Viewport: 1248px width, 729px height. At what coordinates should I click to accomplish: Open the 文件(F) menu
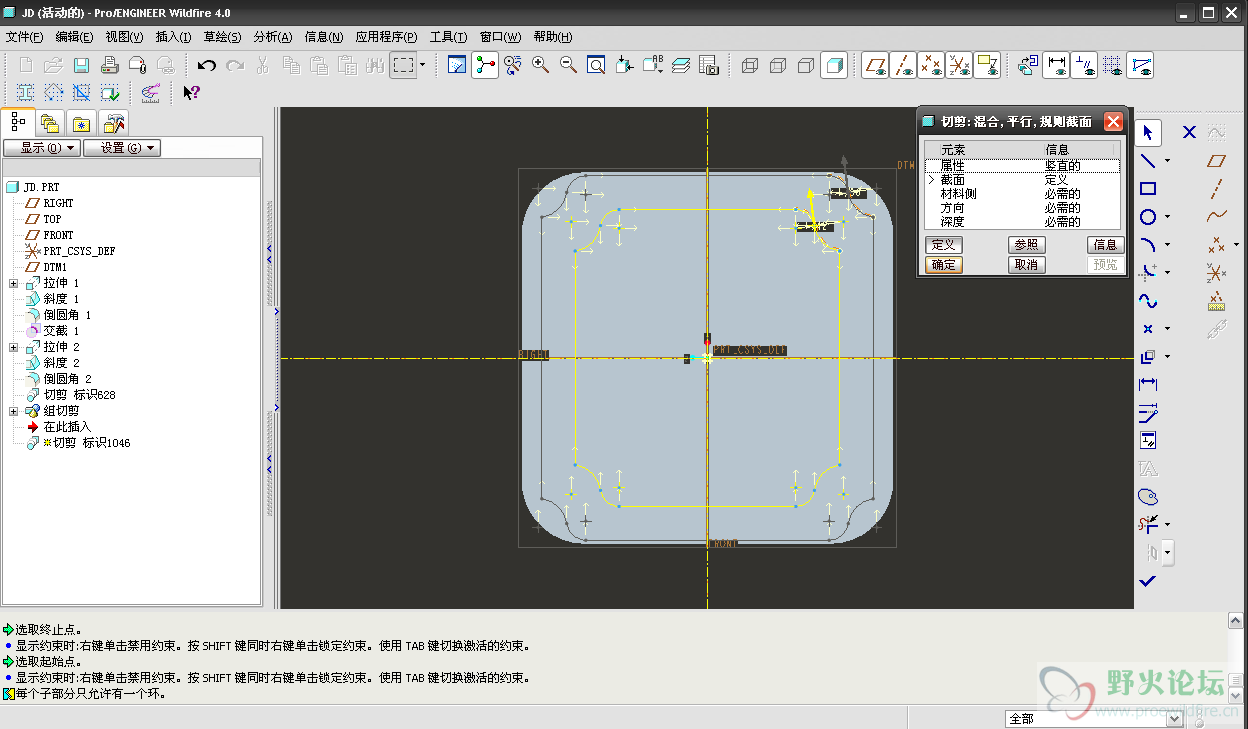[25, 37]
